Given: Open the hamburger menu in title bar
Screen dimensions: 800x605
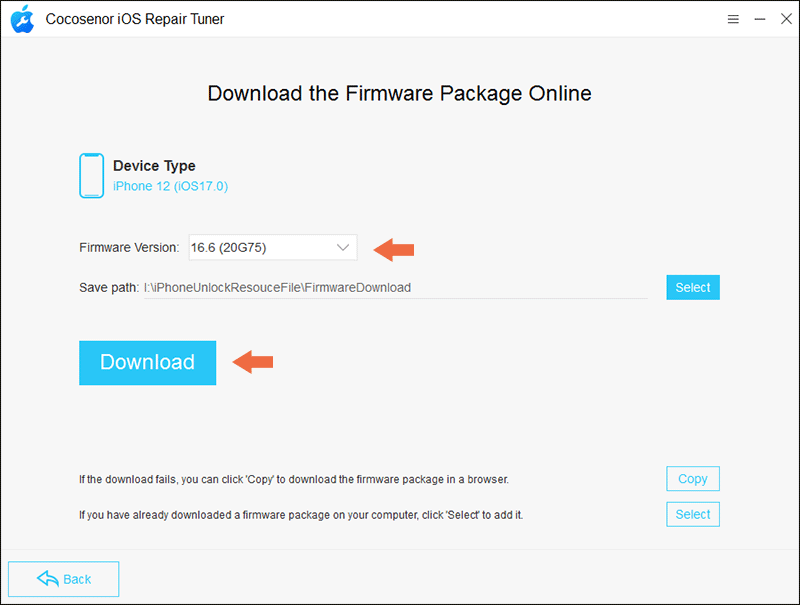Looking at the screenshot, I should pyautogui.click(x=733, y=19).
